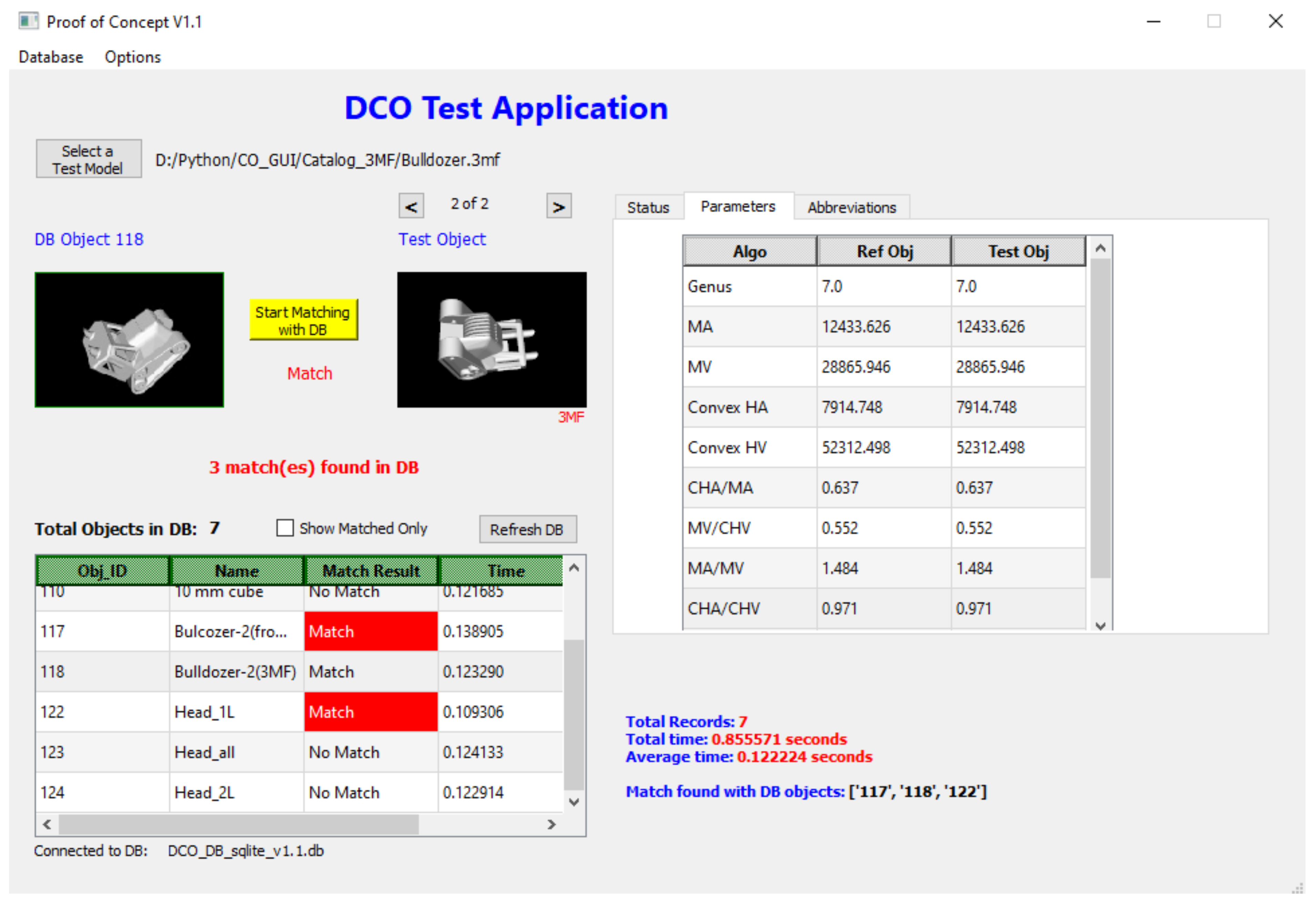Open the Database menu

51,57
